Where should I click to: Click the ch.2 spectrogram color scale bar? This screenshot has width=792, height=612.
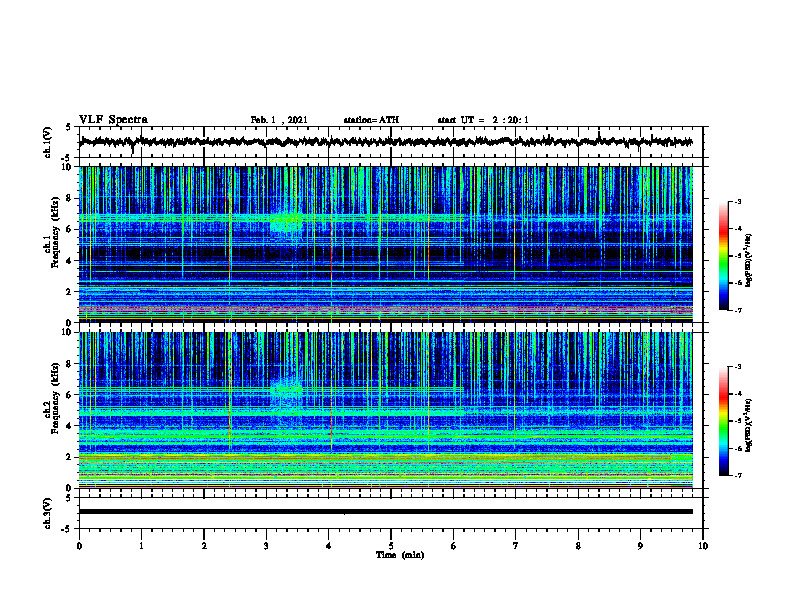[723, 421]
